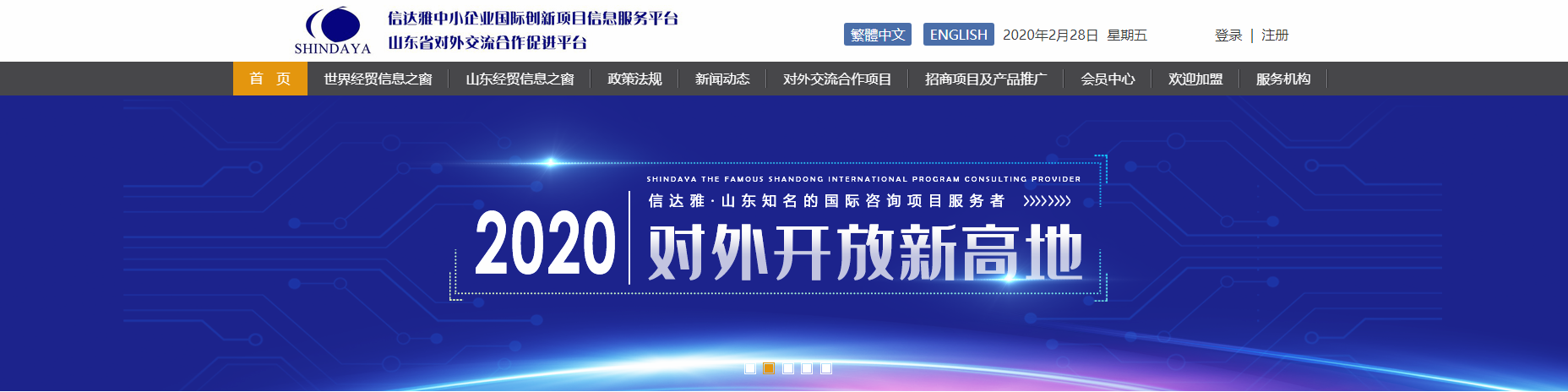Image resolution: width=1568 pixels, height=392 pixels.
Task: Select the orange active carousel dot
Action: click(x=769, y=368)
